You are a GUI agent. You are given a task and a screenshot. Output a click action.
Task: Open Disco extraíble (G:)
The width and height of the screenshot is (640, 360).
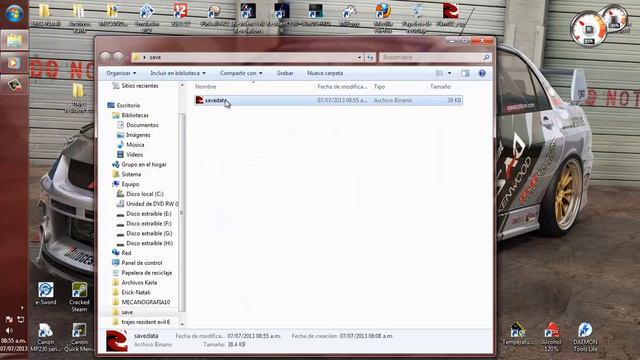pos(144,233)
